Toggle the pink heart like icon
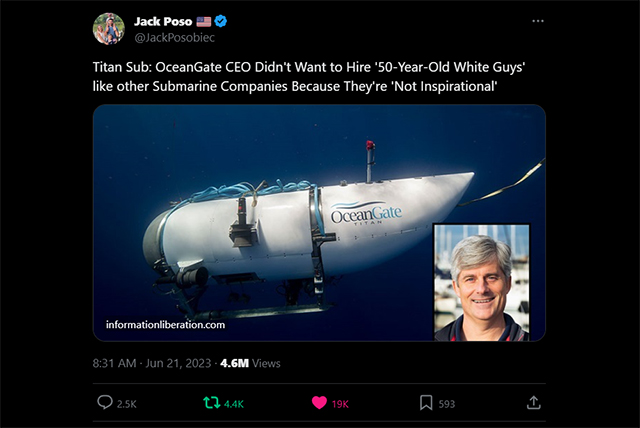Image resolution: width=640 pixels, height=428 pixels. [x=319, y=403]
